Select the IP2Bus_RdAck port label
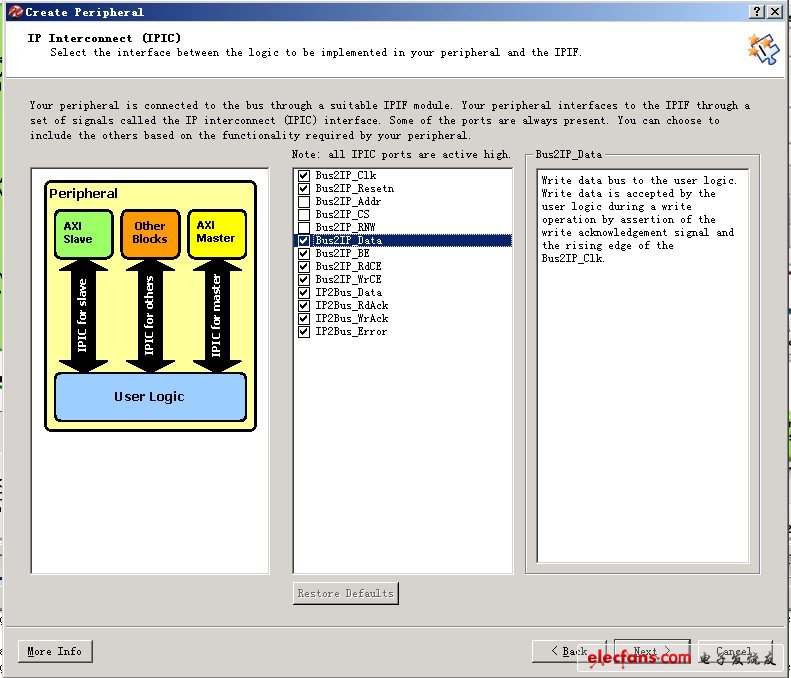Screen dimensions: 791x678 pos(351,306)
